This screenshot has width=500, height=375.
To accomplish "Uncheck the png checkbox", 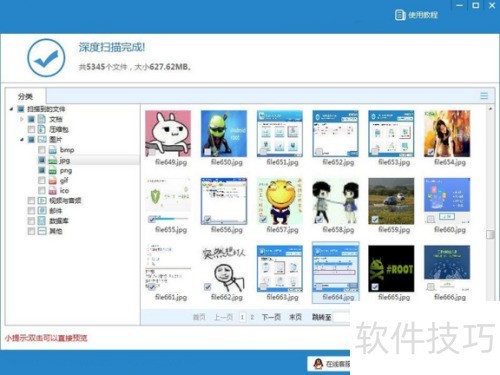I will coord(42,171).
